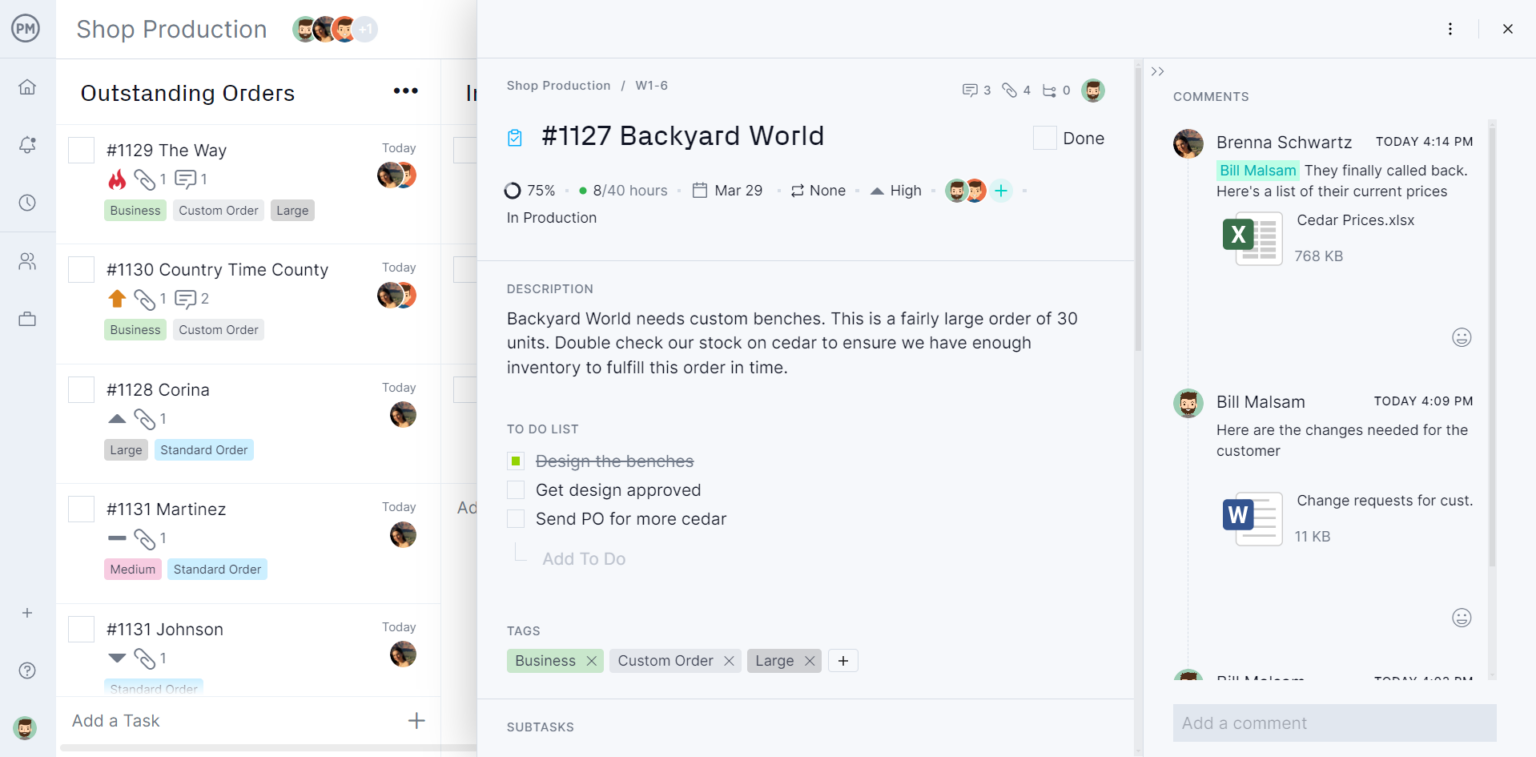Open notifications bell in sidebar
1536x757 pixels.
(x=27, y=145)
